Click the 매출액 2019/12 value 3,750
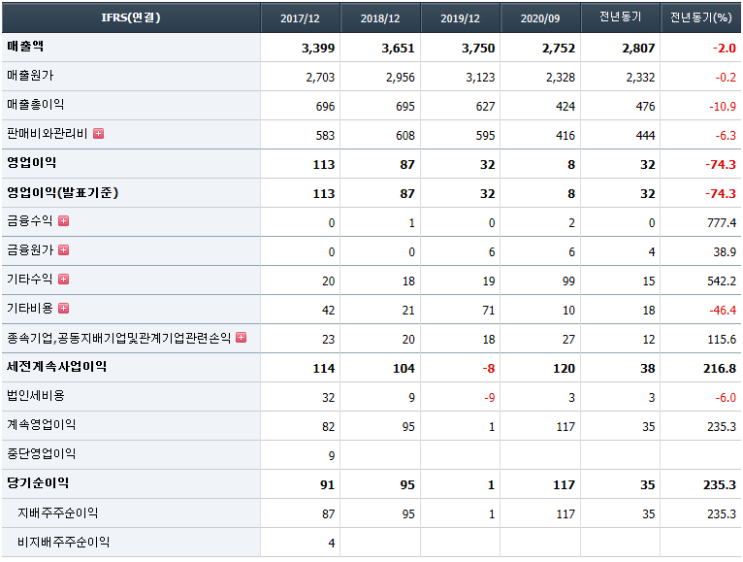The height and width of the screenshot is (562, 743). [478, 48]
